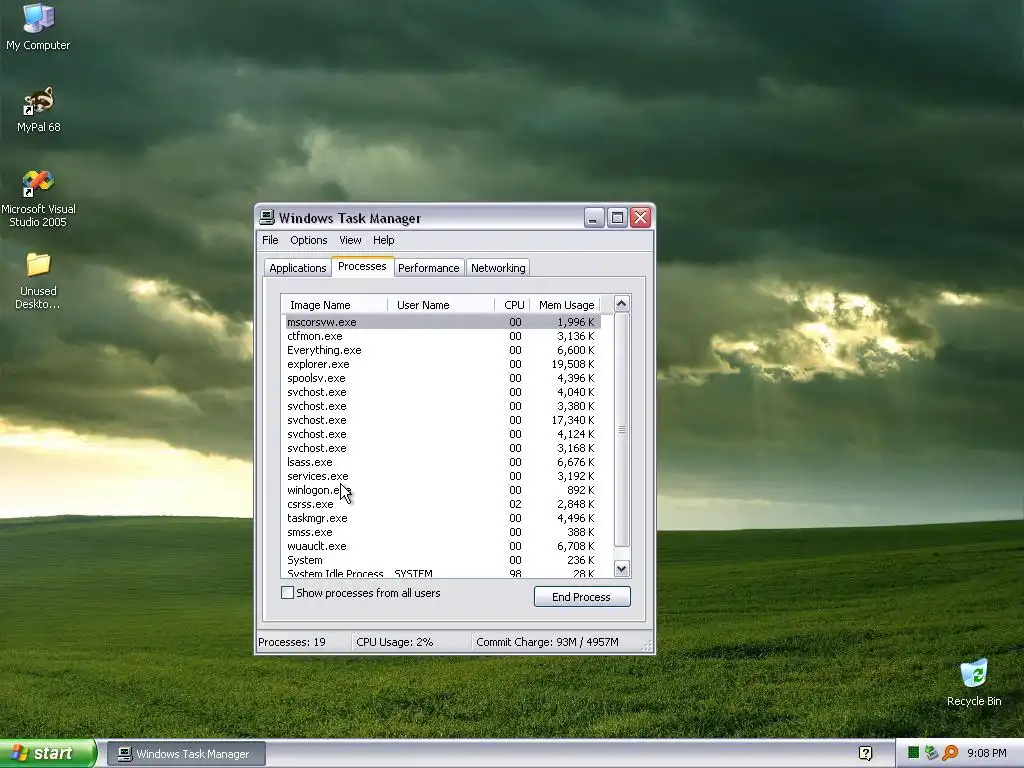Click the process list scrollbar thumb
This screenshot has height=768, width=1024.
point(622,430)
